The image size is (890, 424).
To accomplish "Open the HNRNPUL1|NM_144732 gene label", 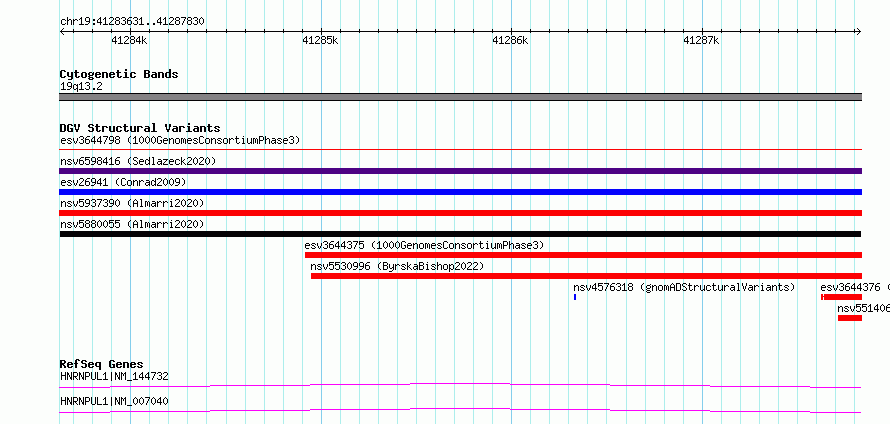I will (114, 376).
